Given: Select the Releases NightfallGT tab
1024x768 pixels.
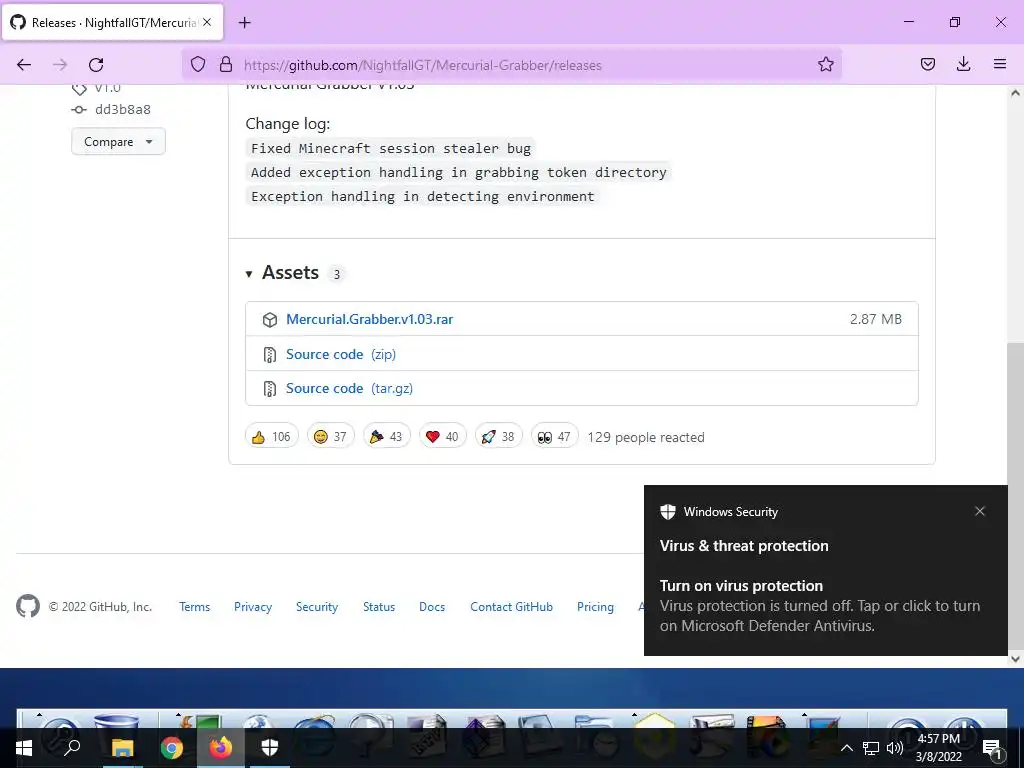Looking at the screenshot, I should tap(112, 22).
